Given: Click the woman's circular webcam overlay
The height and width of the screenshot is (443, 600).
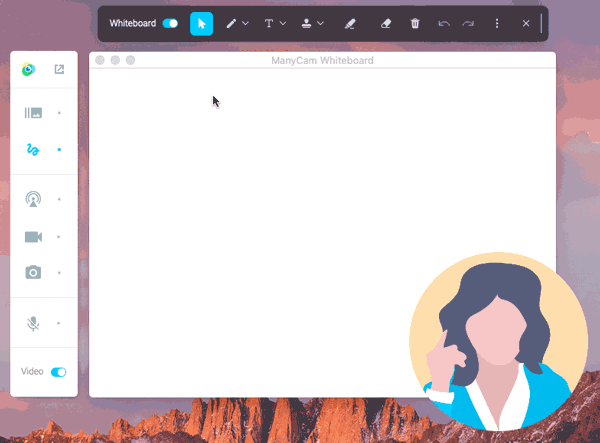Looking at the screenshot, I should click(x=498, y=342).
